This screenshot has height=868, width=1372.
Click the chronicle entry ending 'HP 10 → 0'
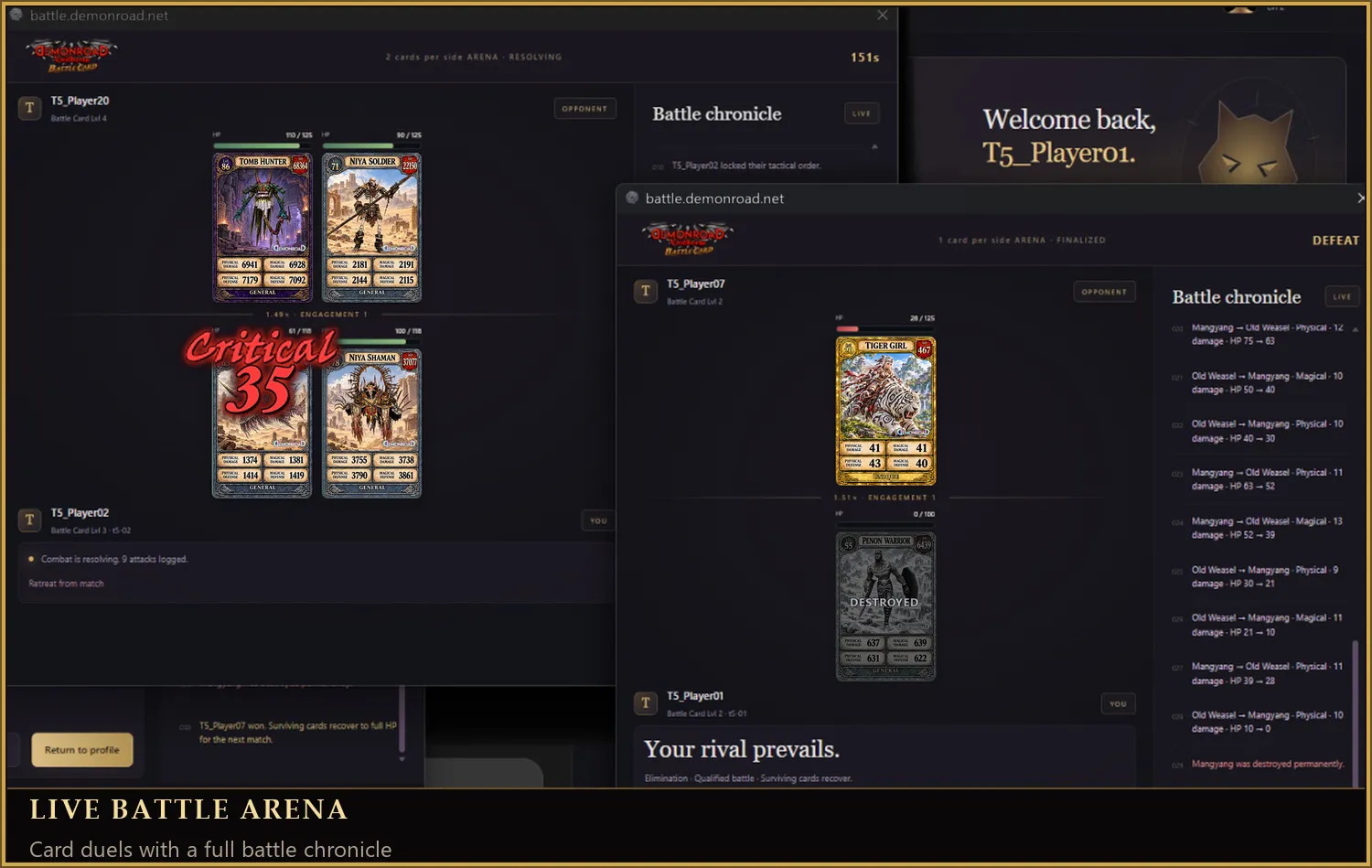pyautogui.click(x=1267, y=722)
